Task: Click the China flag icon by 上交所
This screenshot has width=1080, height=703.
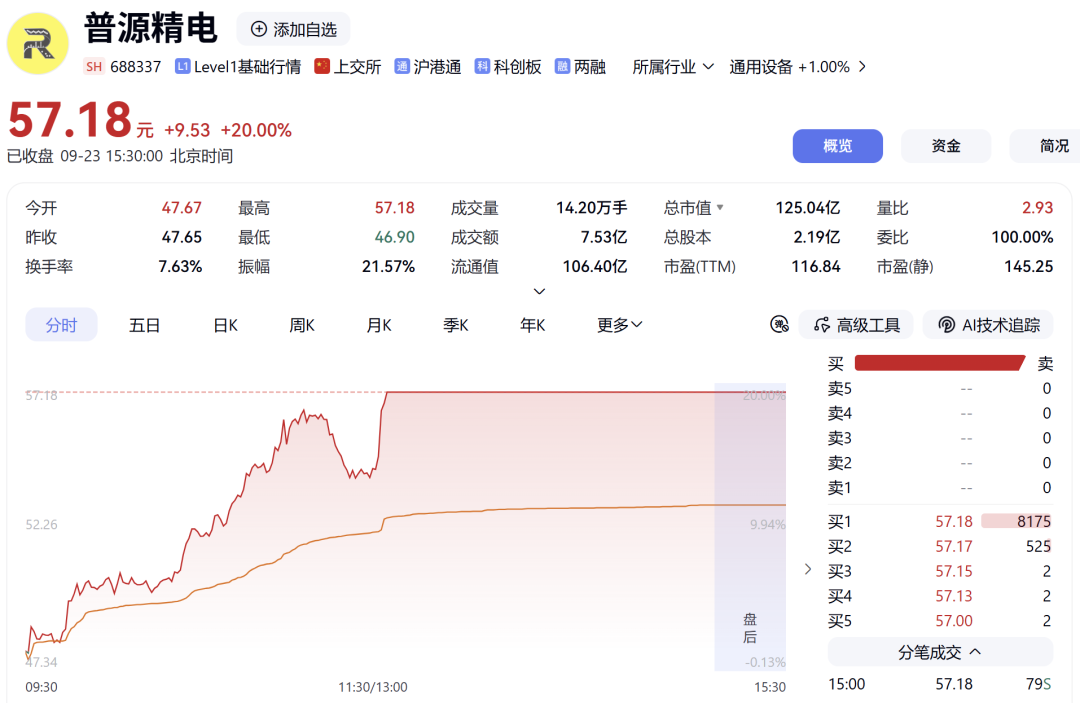Action: (x=322, y=66)
